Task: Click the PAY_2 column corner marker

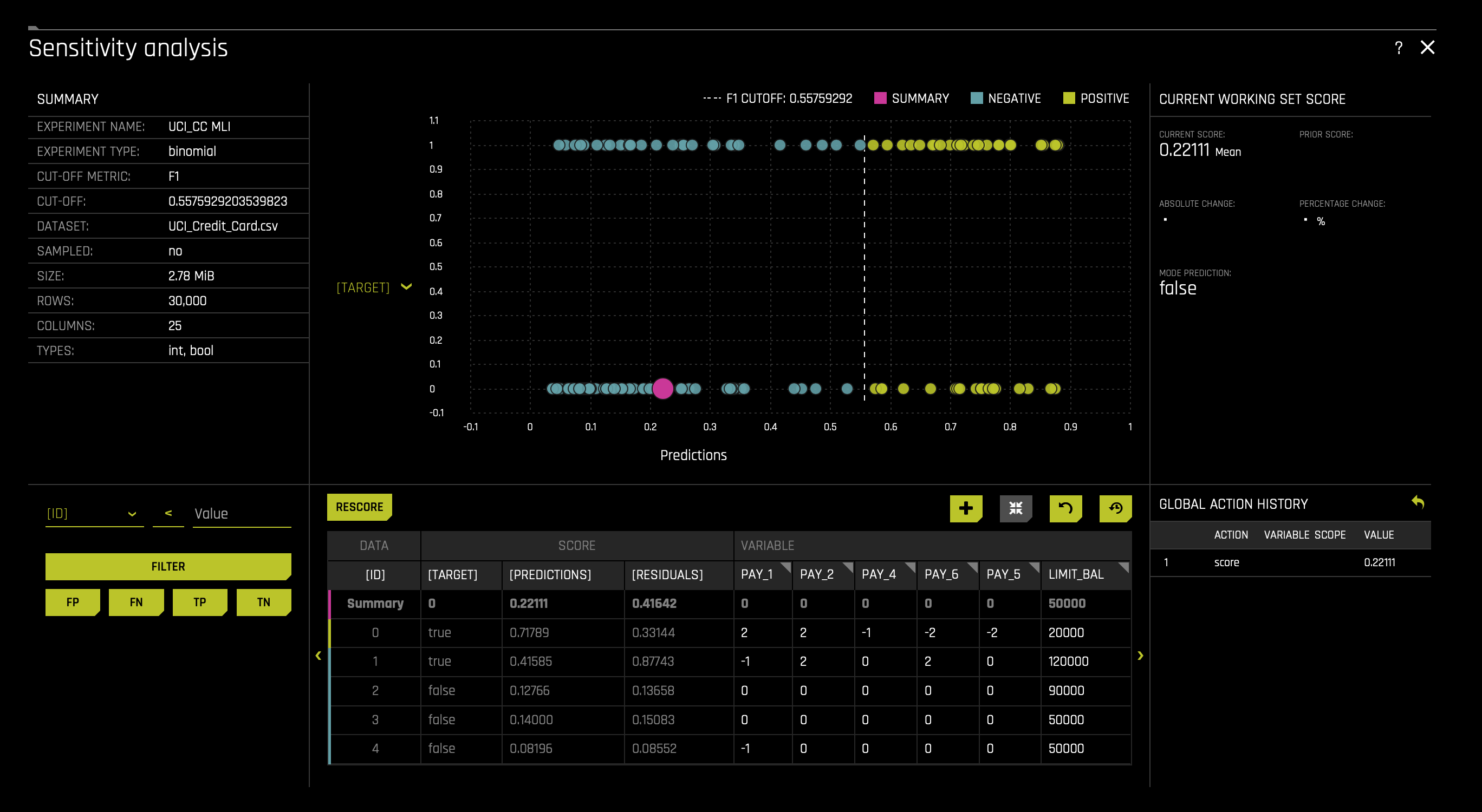Action: (847, 567)
